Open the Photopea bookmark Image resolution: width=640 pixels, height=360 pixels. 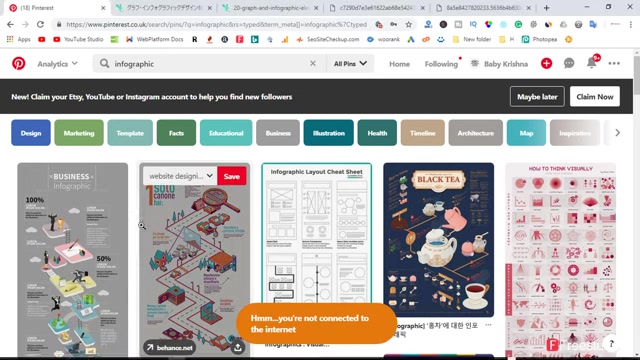point(539,39)
